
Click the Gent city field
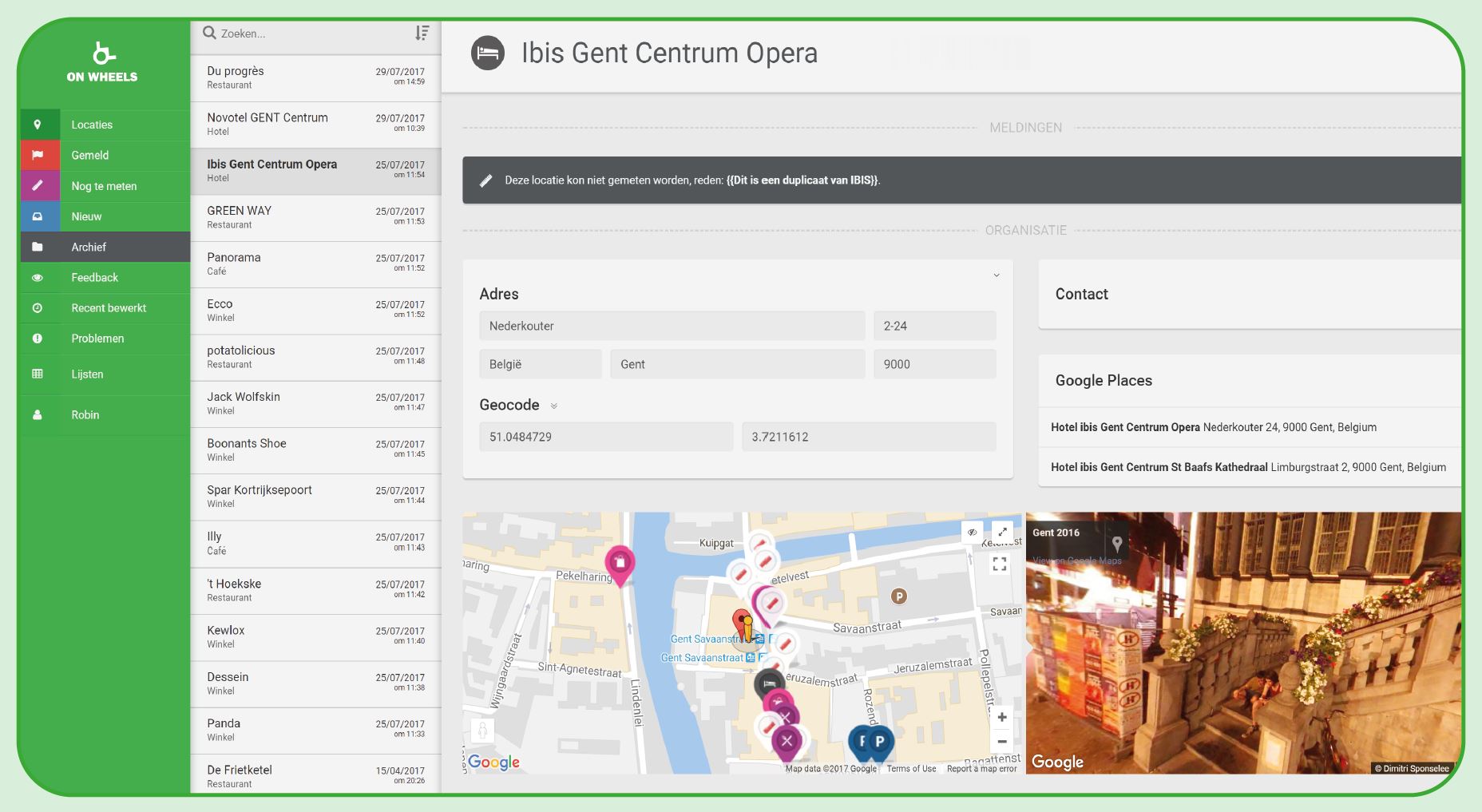[x=737, y=364]
